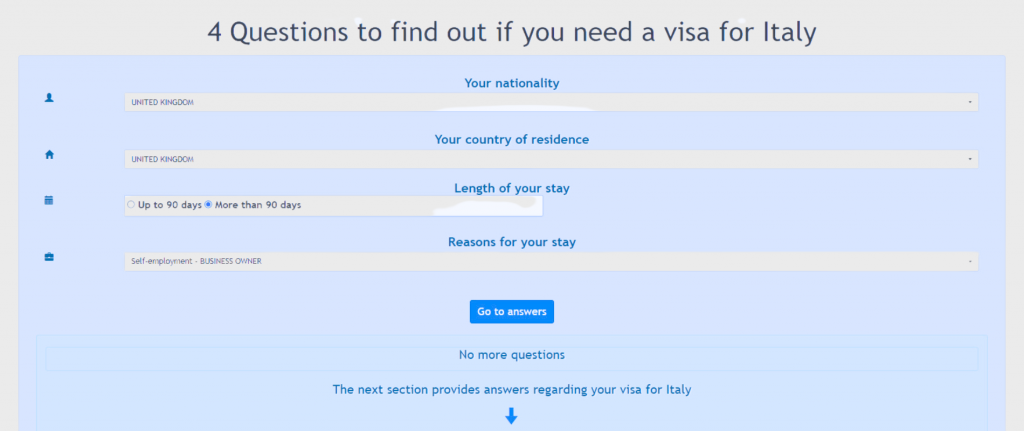Image resolution: width=1024 pixels, height=431 pixels.
Task: Click the "Reasons for your stay" label
Action: [x=511, y=242]
